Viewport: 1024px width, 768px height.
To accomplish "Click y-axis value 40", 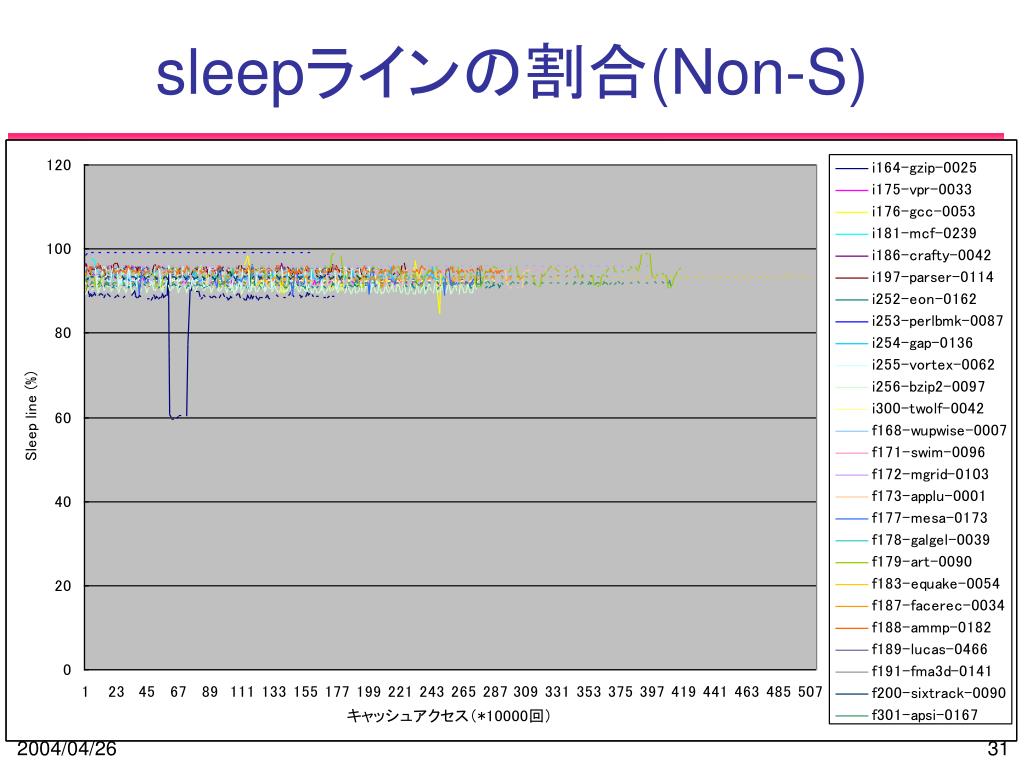I will 63,502.
